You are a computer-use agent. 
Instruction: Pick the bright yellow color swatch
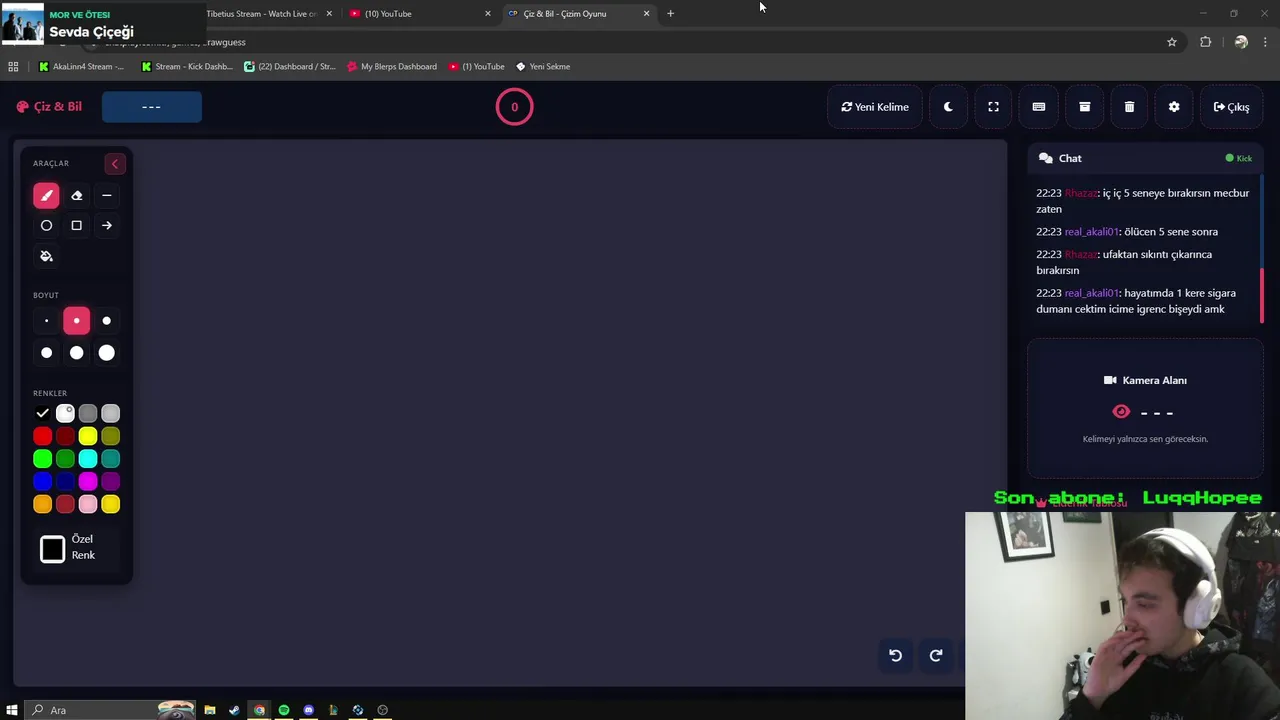coord(88,436)
